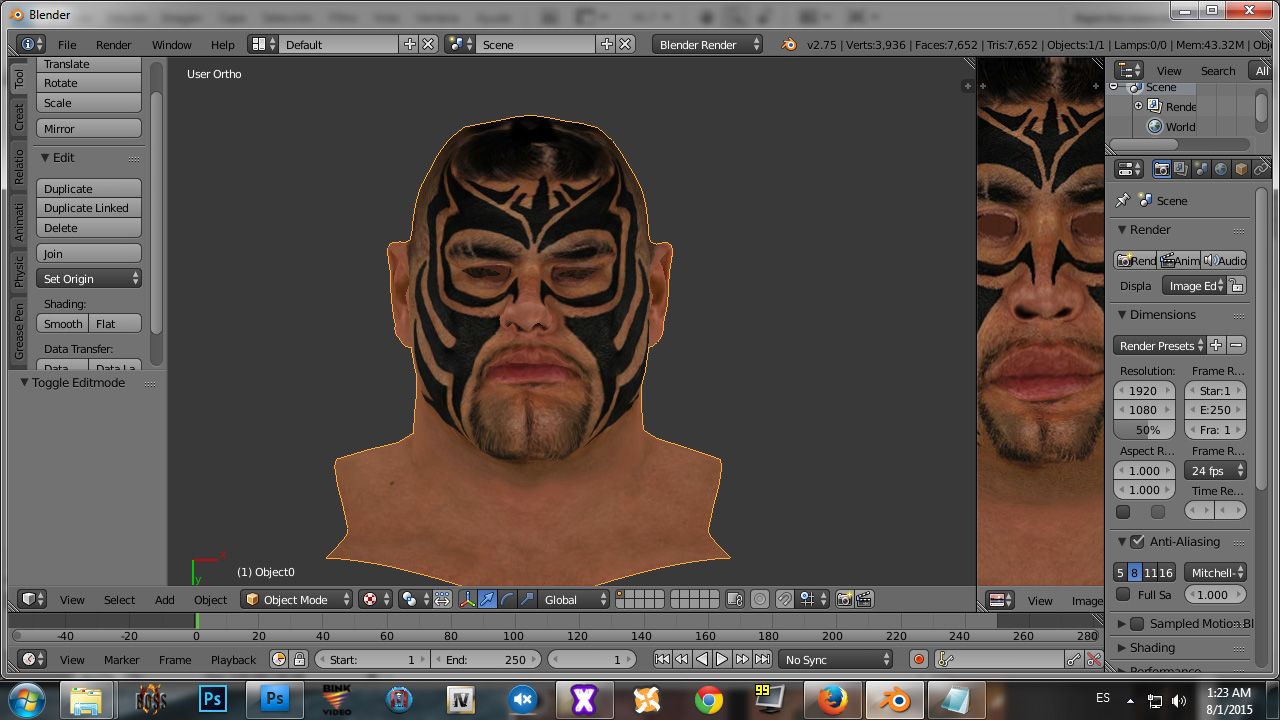Select 16 anti-aliasing samples
Screen dimensions: 1280x720
[x=1166, y=572]
